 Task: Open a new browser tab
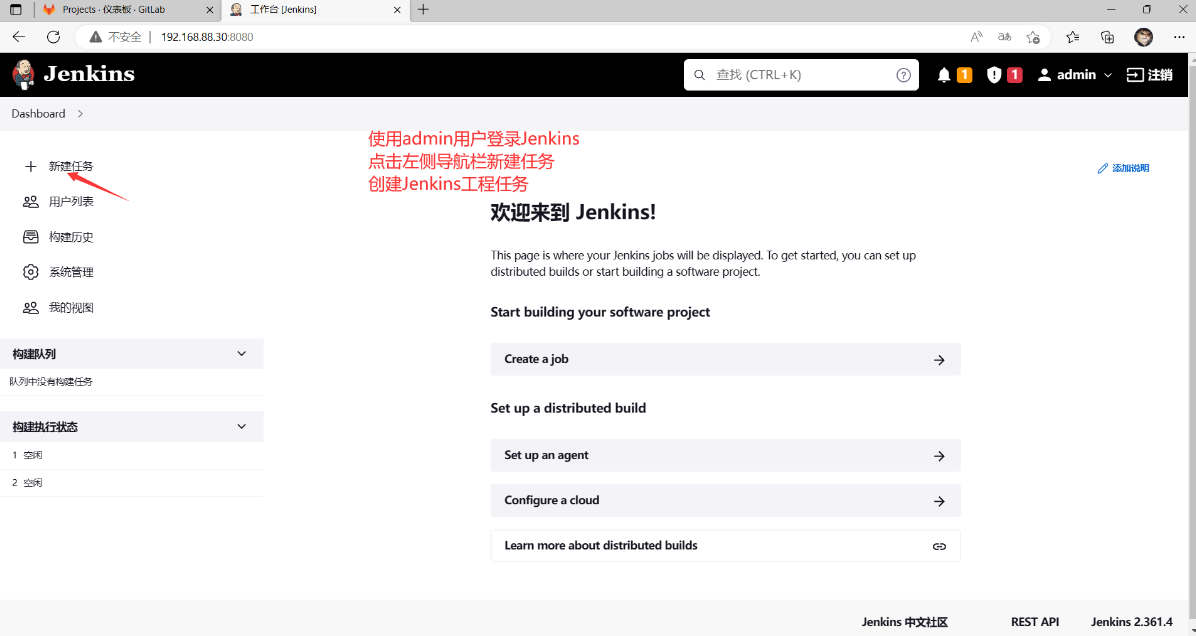[423, 10]
